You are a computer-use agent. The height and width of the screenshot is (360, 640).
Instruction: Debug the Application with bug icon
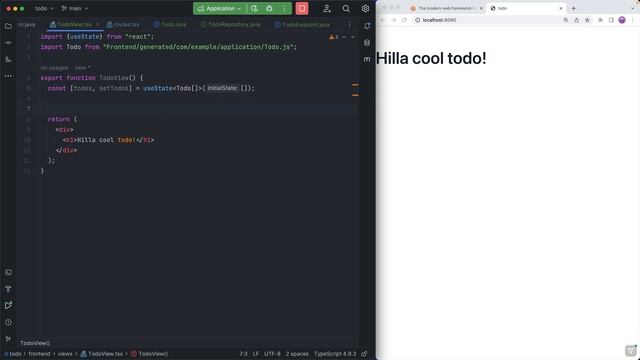coord(269,8)
